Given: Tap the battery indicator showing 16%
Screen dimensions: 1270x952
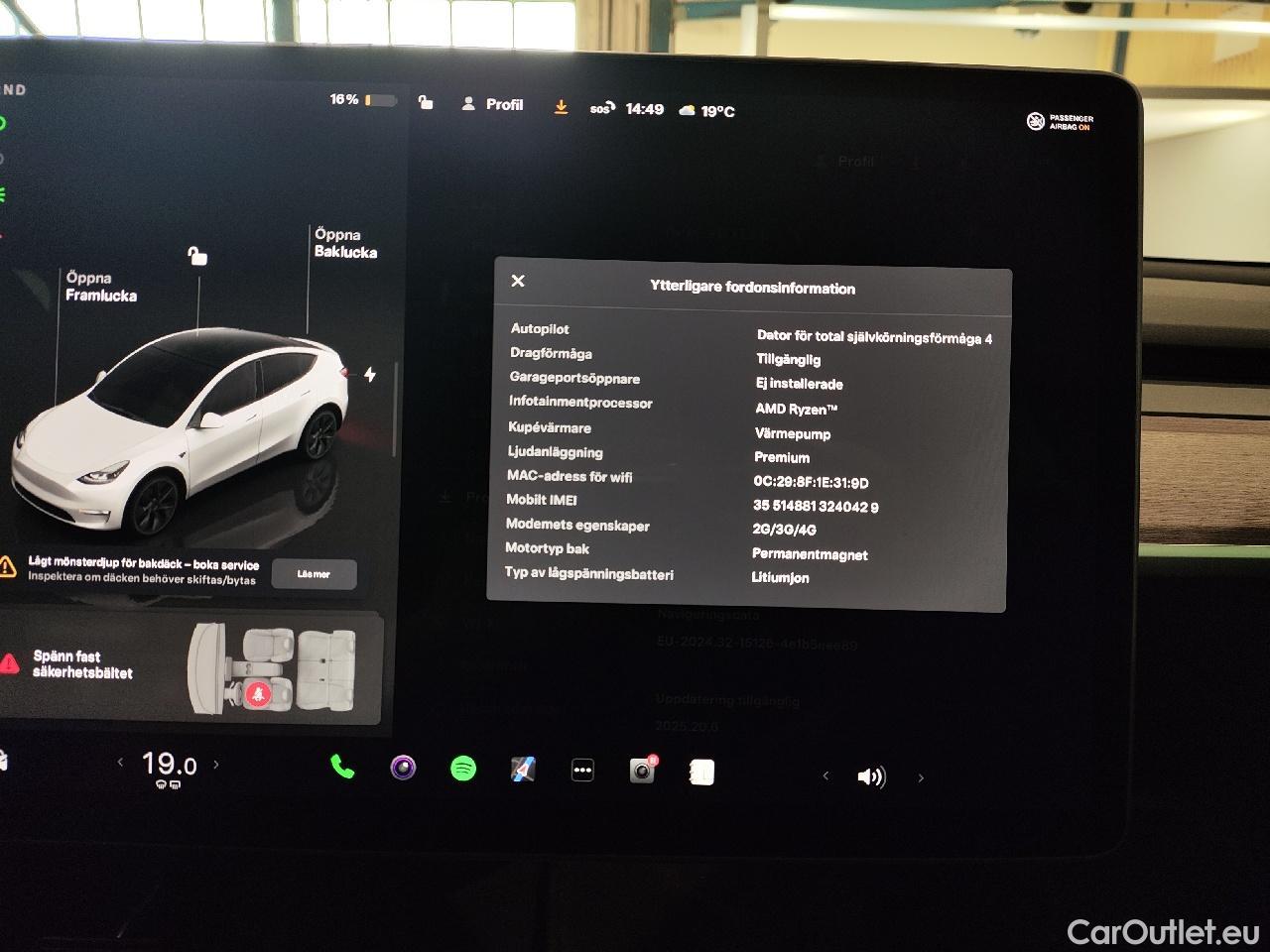Looking at the screenshot, I should pos(363,100).
